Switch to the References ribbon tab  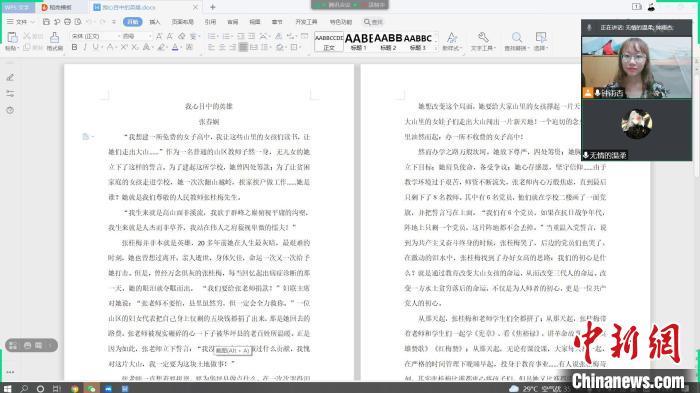click(x=210, y=21)
